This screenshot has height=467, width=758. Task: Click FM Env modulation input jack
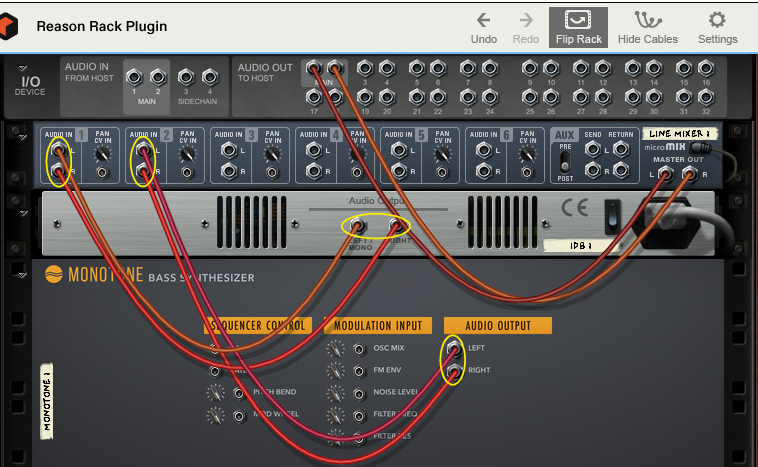359,371
